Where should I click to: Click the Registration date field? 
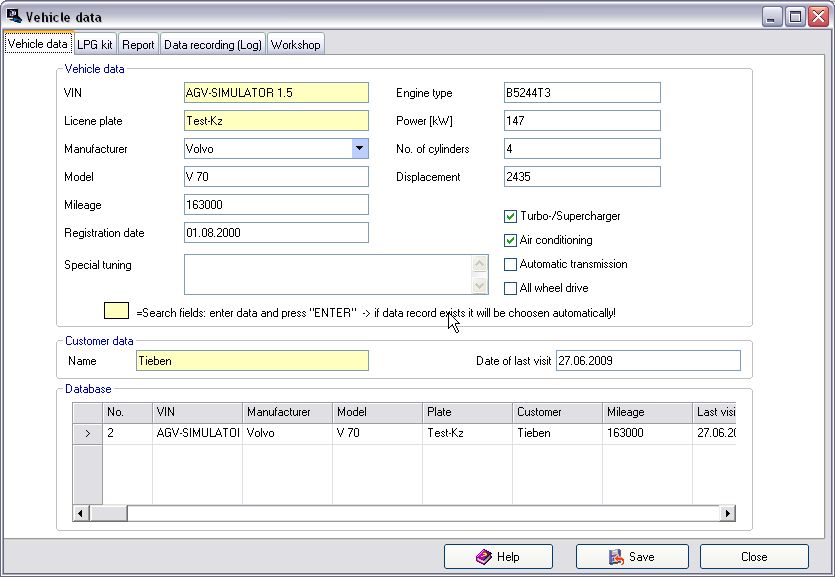(x=276, y=233)
